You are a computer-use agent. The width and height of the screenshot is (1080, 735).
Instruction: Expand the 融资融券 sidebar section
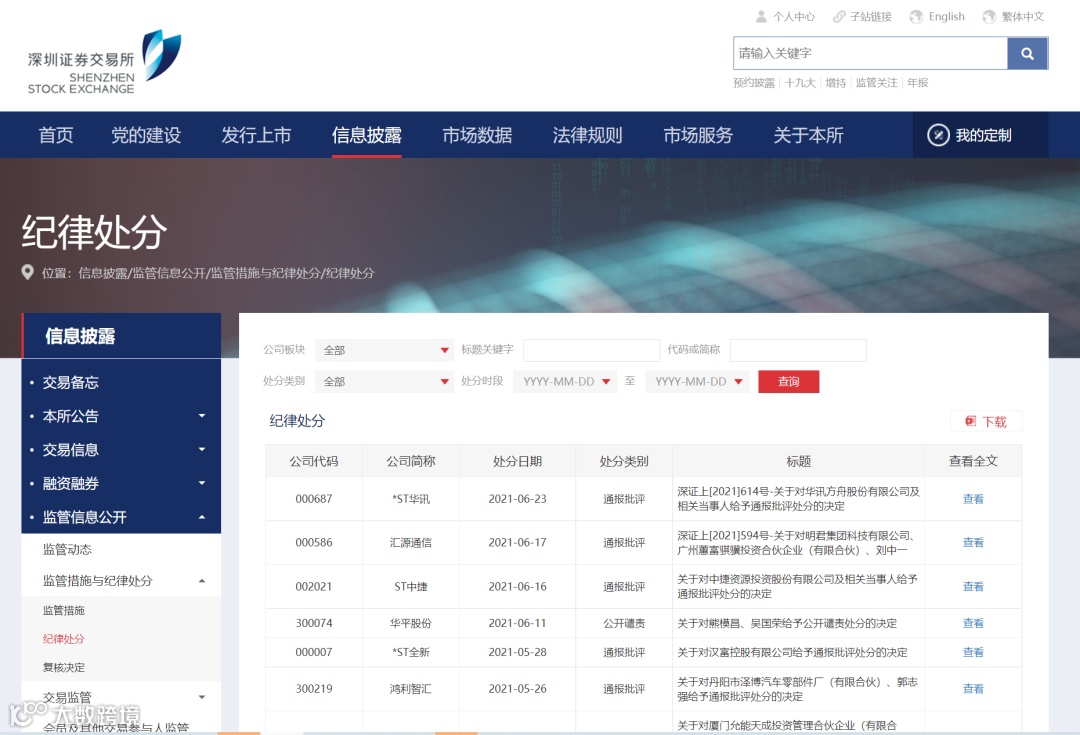pyautogui.click(x=202, y=483)
